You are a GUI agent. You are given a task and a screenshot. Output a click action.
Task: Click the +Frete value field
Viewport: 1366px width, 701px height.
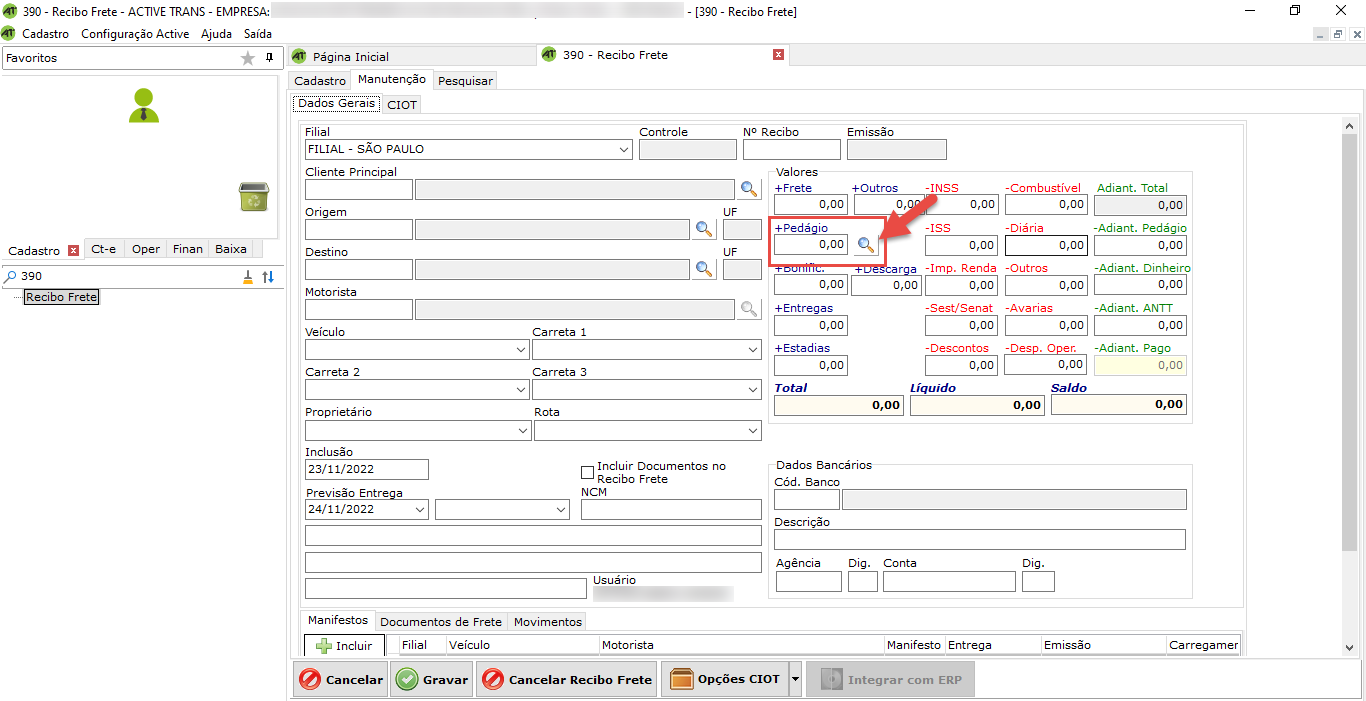click(811, 204)
